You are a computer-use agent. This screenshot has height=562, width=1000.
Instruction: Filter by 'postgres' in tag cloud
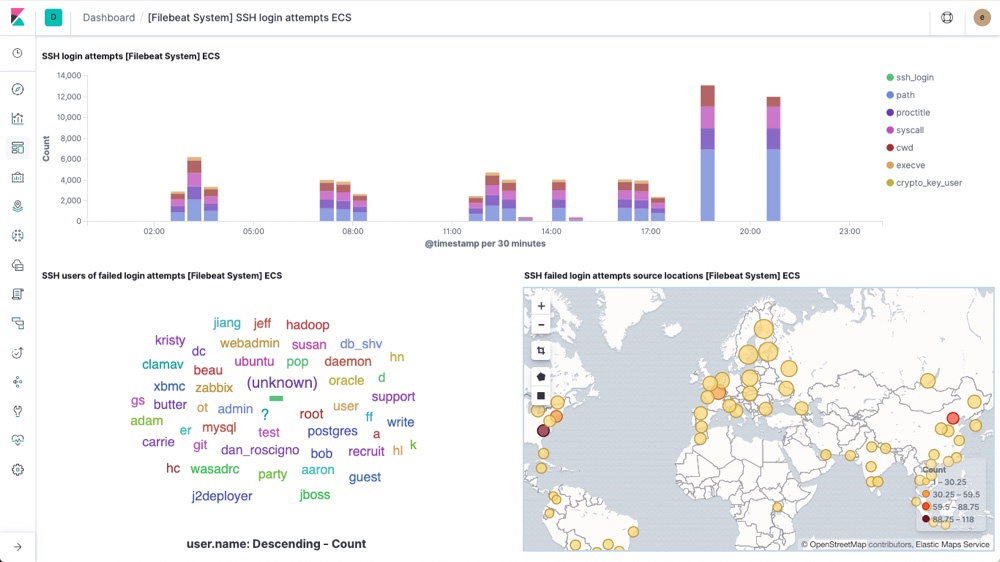[332, 431]
